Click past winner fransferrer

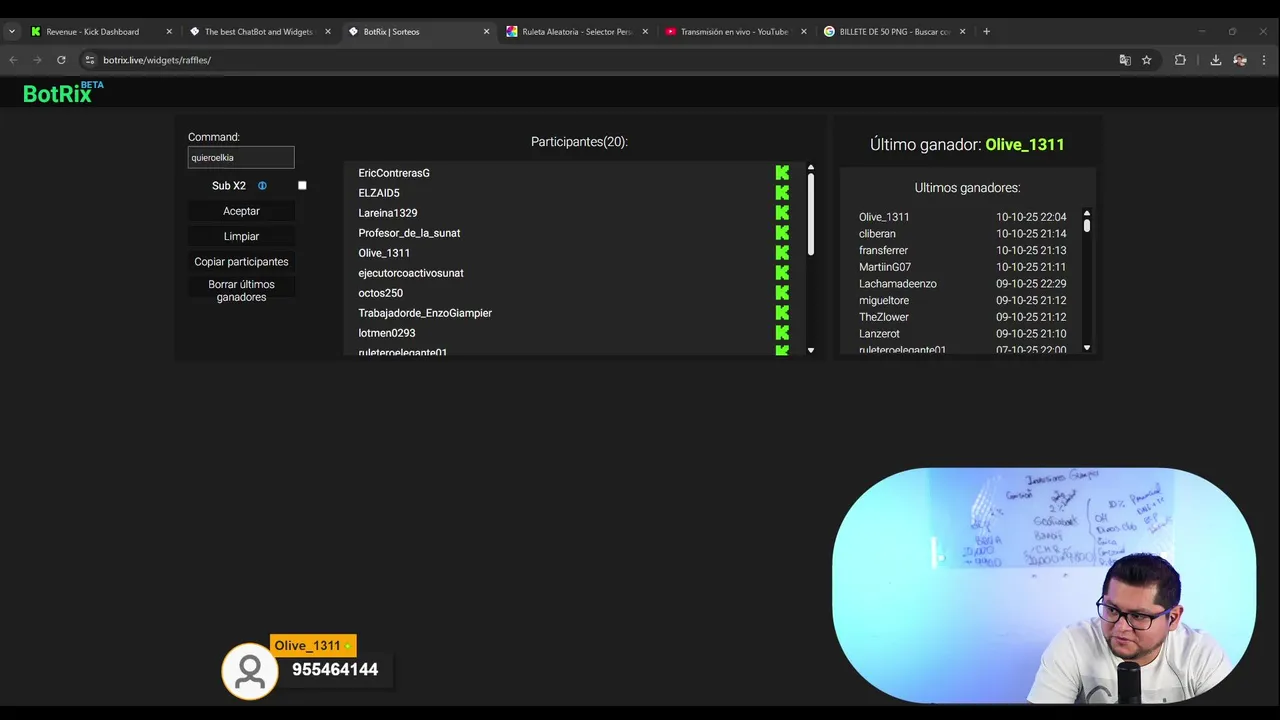883,250
